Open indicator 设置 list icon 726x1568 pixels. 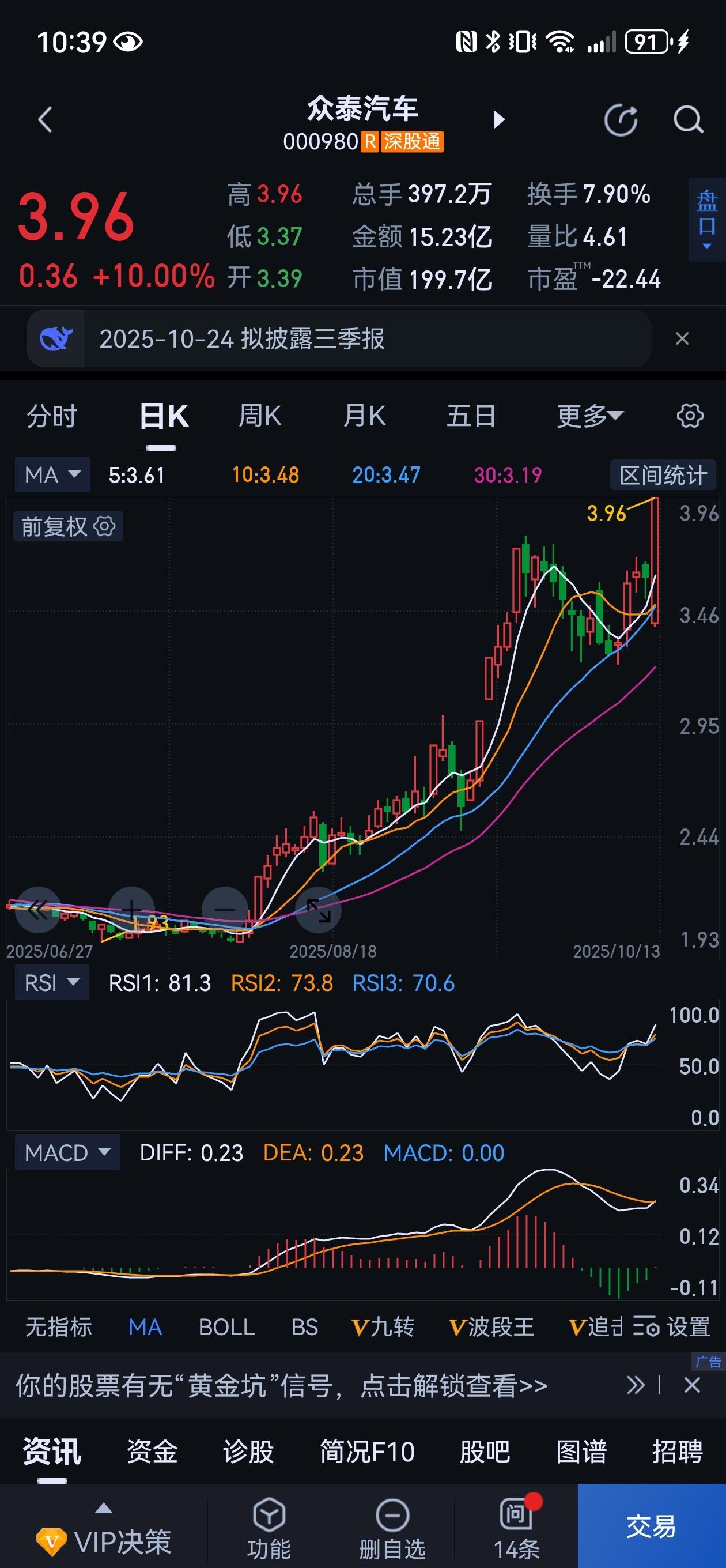(671, 1327)
